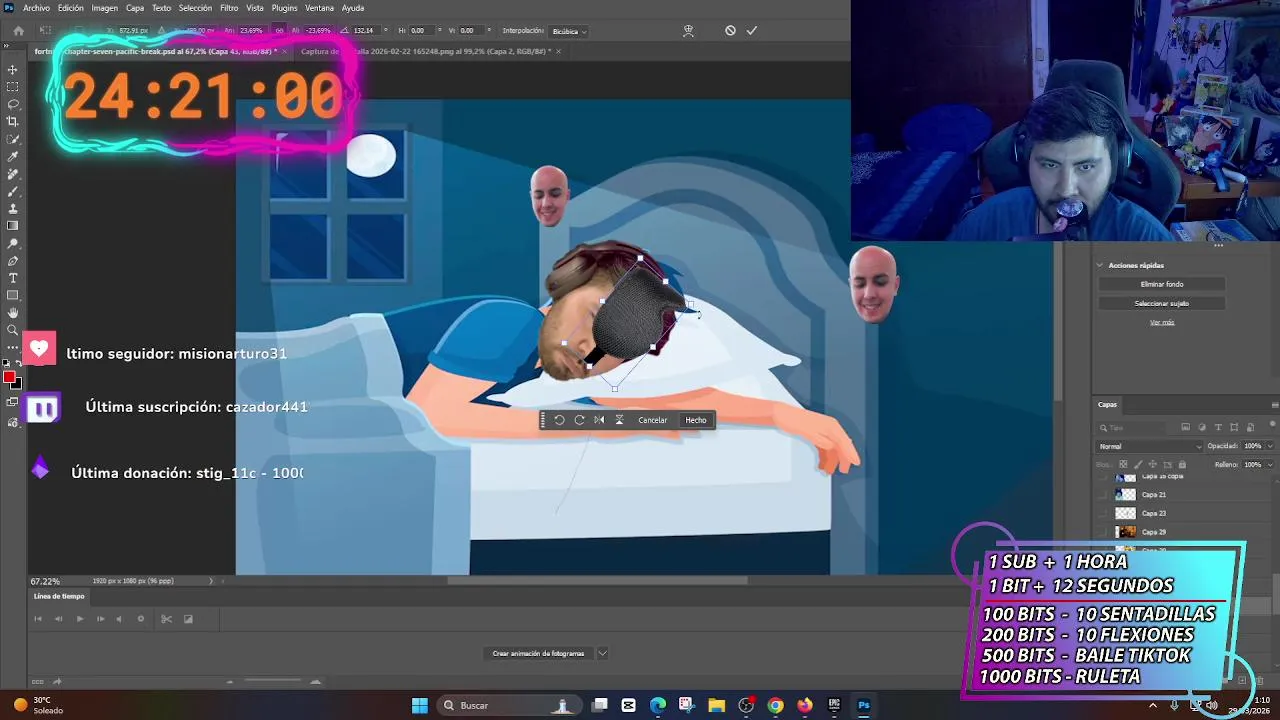Filter layers by adjustment layers icon

click(1202, 427)
